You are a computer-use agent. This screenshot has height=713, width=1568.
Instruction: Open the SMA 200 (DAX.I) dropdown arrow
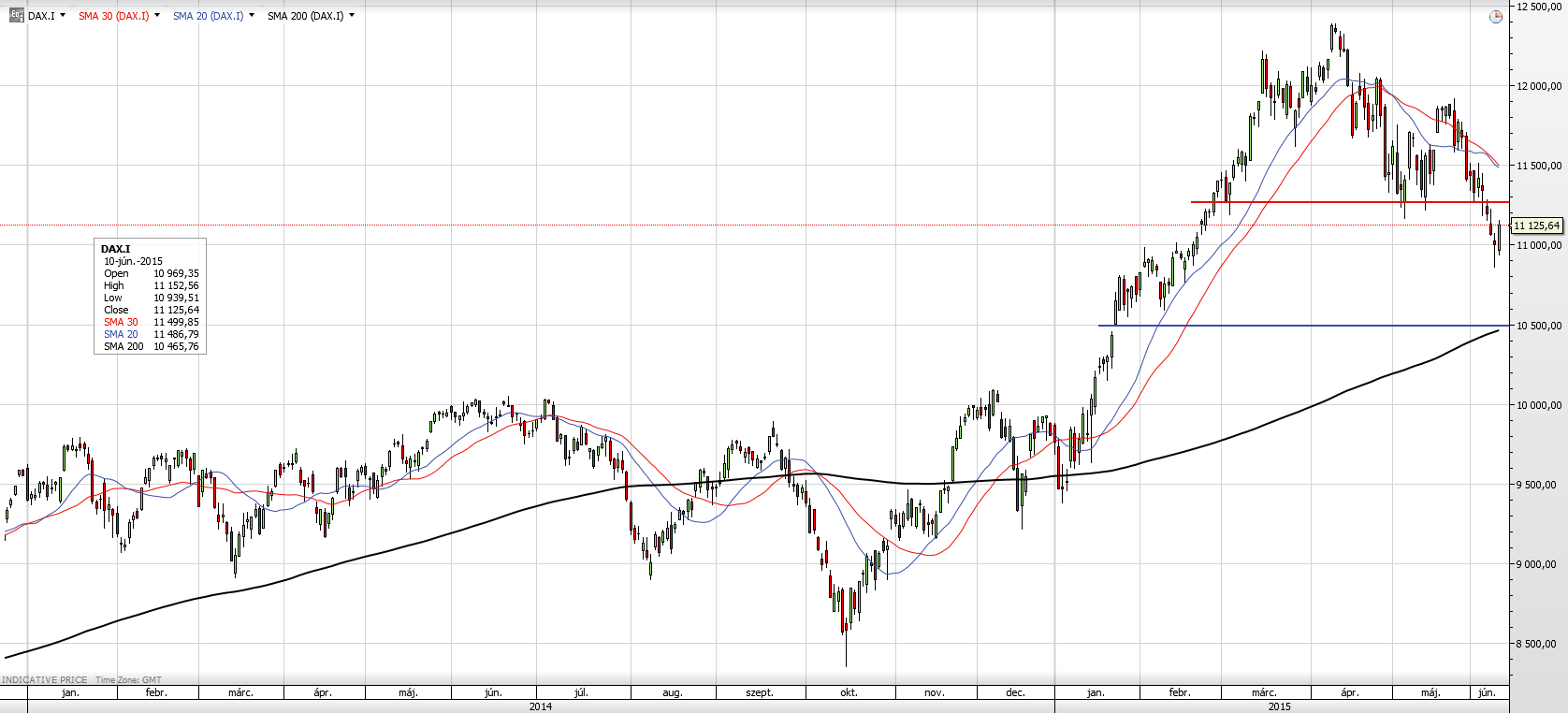point(352,15)
